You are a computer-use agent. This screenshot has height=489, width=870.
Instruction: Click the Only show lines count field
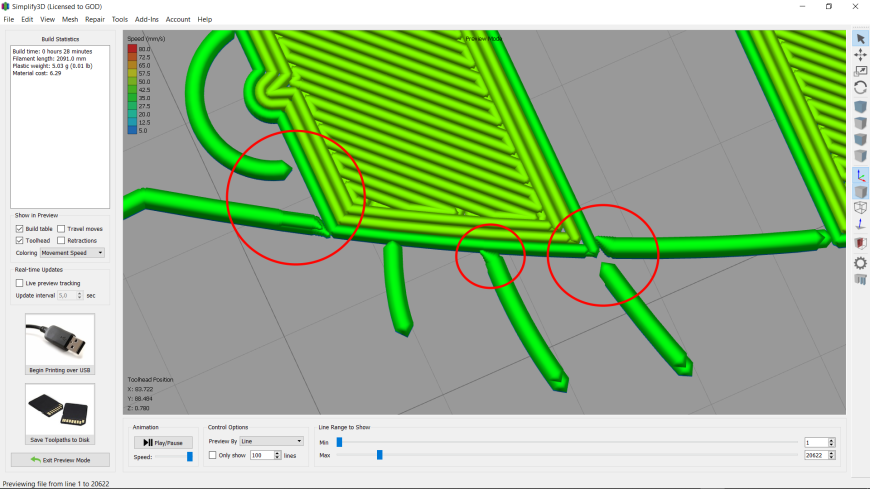(x=262, y=455)
